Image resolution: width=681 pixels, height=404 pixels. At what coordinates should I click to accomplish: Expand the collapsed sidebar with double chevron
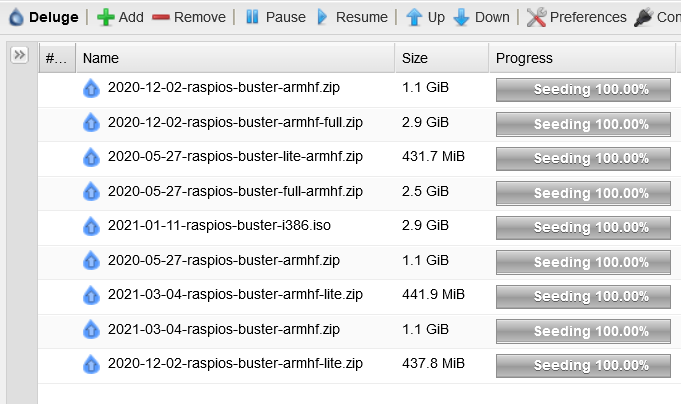tap(20, 55)
